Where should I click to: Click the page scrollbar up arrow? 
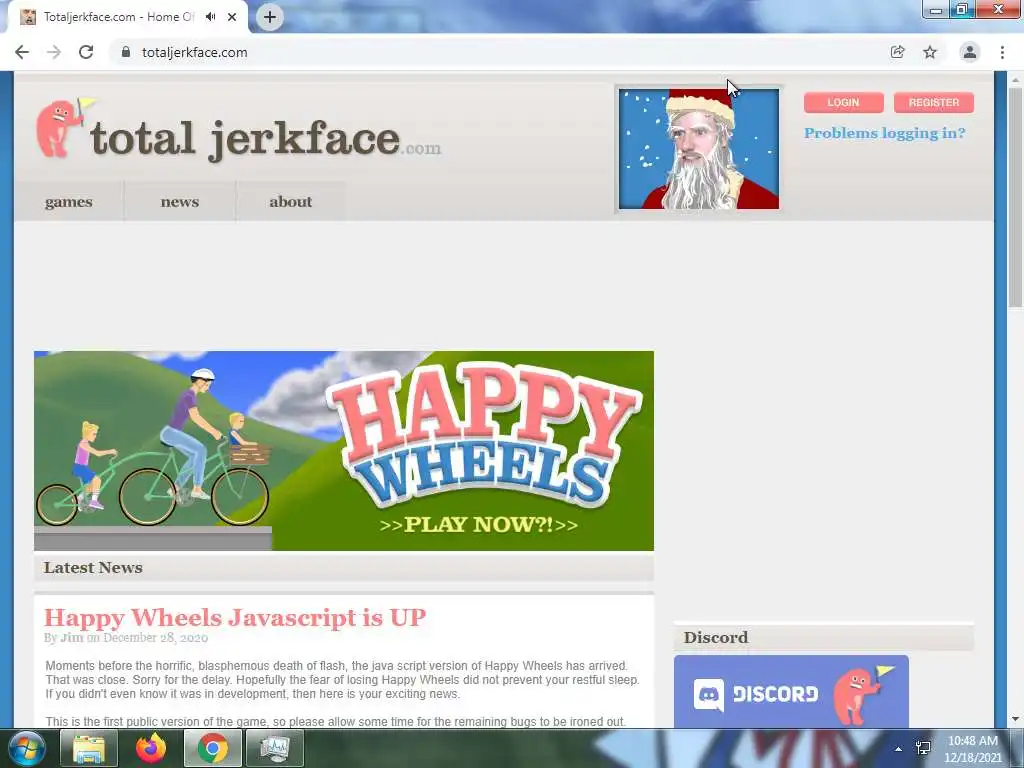click(x=1016, y=80)
